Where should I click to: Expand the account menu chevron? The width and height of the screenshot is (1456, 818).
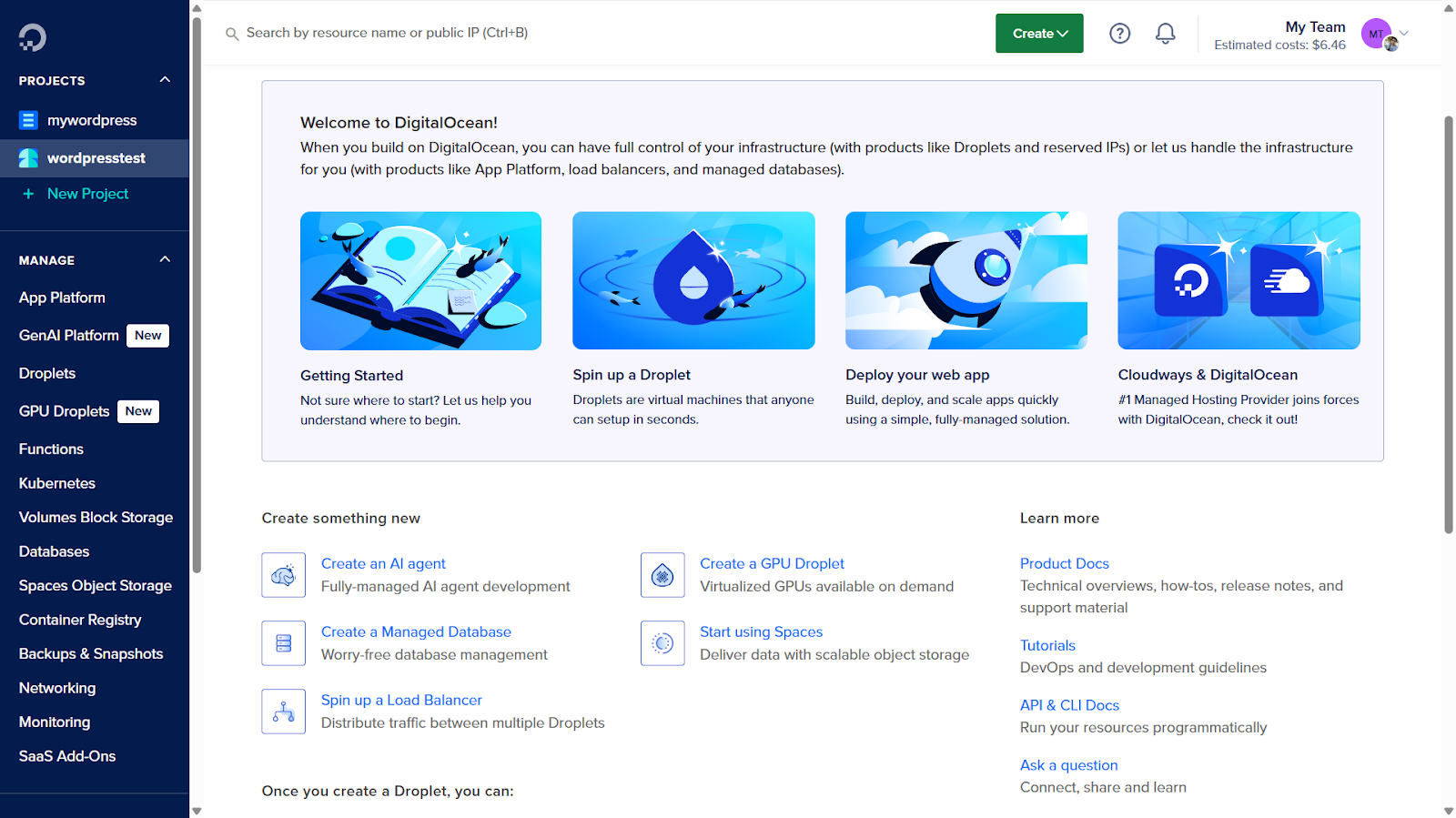pos(1404,34)
